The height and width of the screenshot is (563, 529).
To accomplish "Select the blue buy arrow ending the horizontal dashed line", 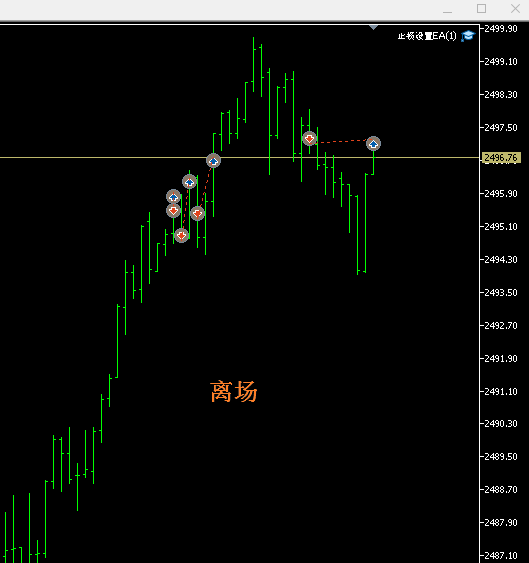I will click(373, 144).
